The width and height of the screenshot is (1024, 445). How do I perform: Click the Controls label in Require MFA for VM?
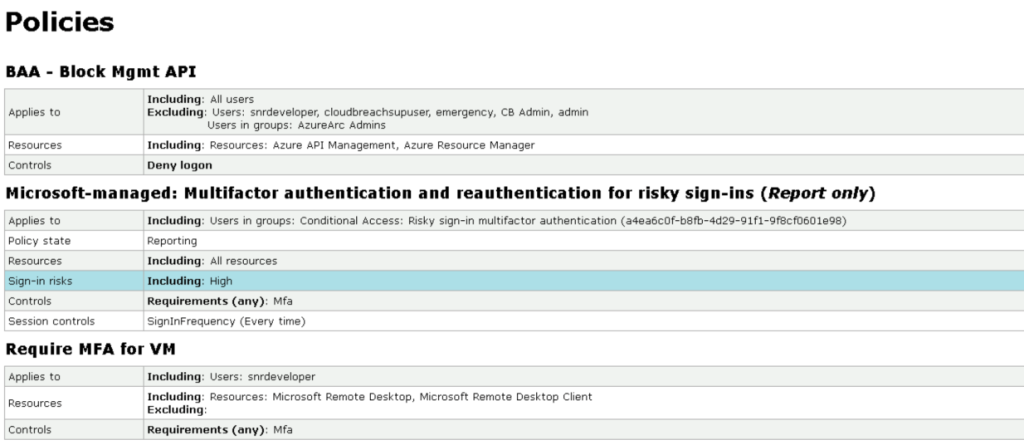29,429
